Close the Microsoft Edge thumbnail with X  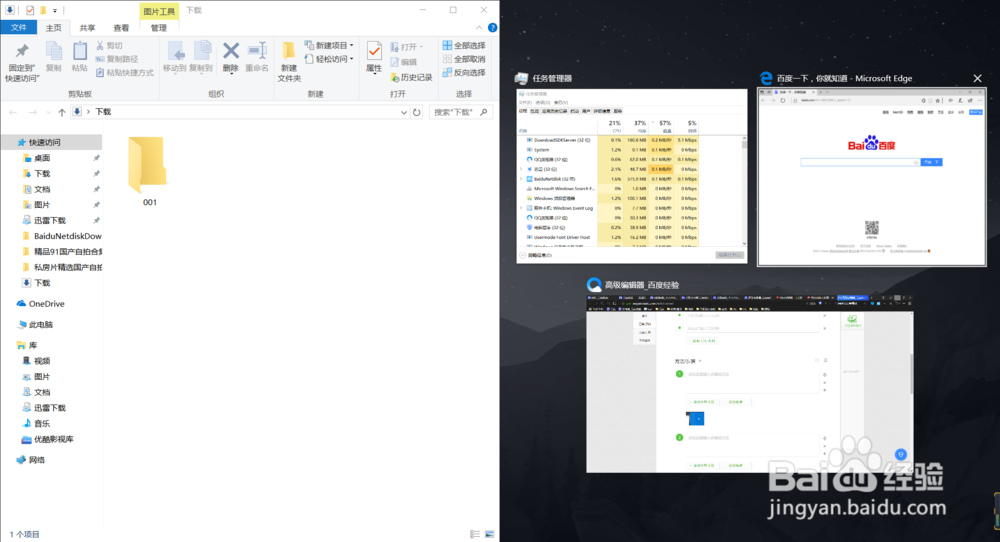point(977,78)
